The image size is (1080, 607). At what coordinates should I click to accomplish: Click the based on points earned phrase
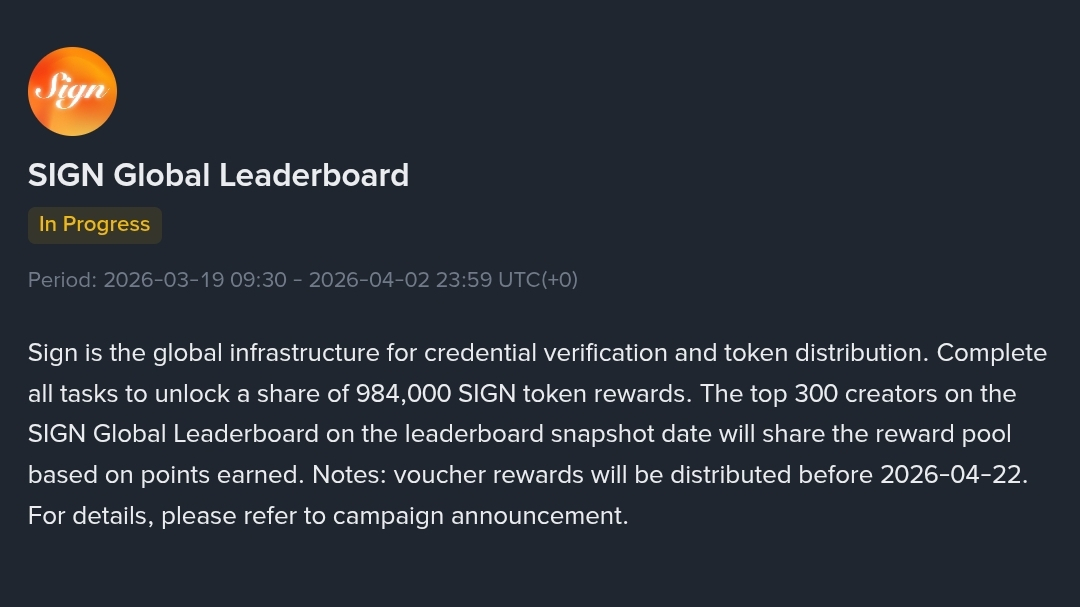(163, 475)
